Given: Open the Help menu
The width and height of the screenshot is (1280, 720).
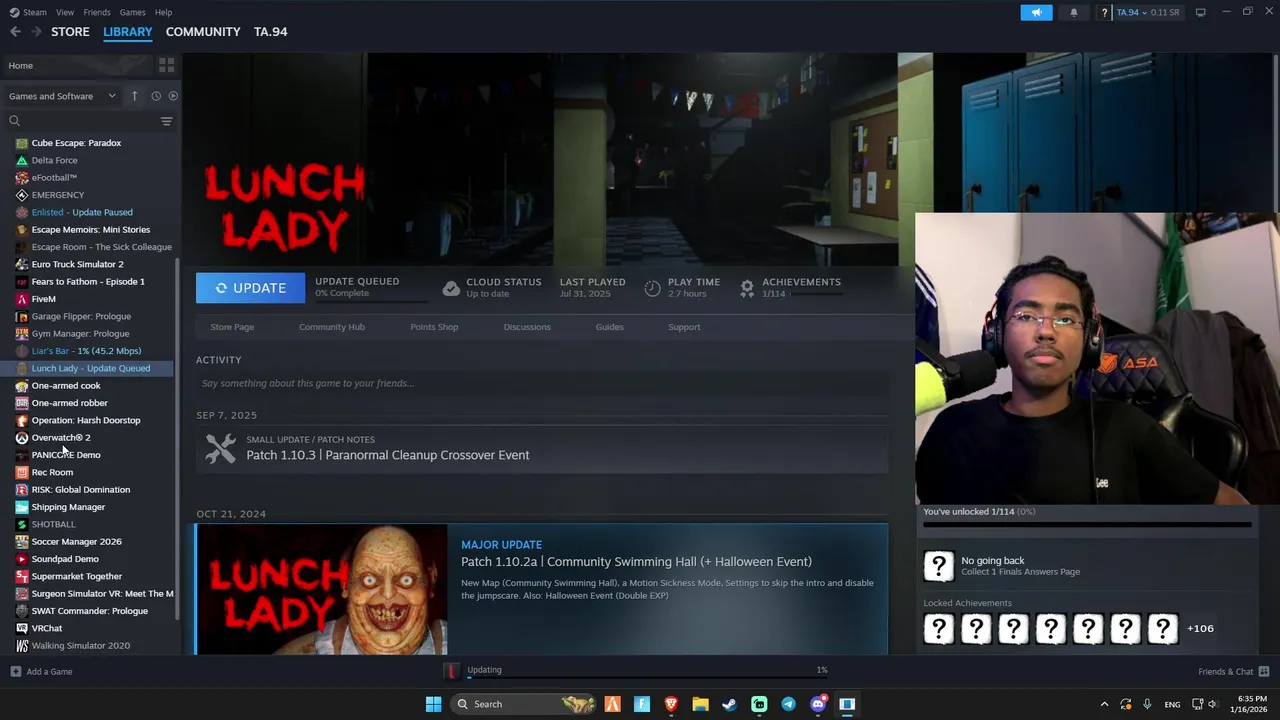Looking at the screenshot, I should (163, 12).
